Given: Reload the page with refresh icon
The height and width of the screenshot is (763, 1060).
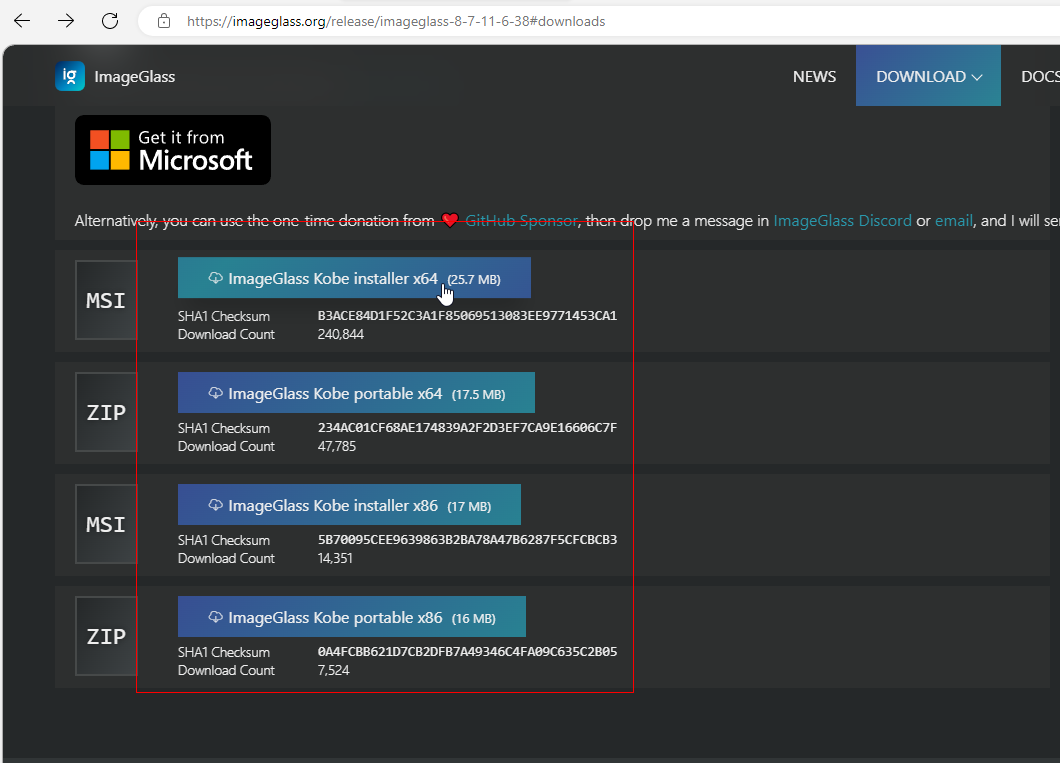Looking at the screenshot, I should (x=110, y=21).
